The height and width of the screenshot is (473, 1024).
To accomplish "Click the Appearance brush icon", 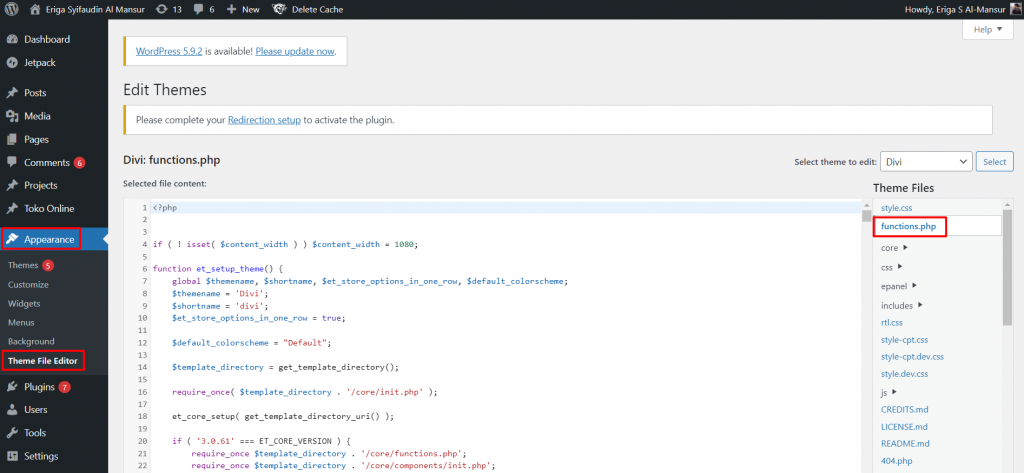I will pos(12,239).
